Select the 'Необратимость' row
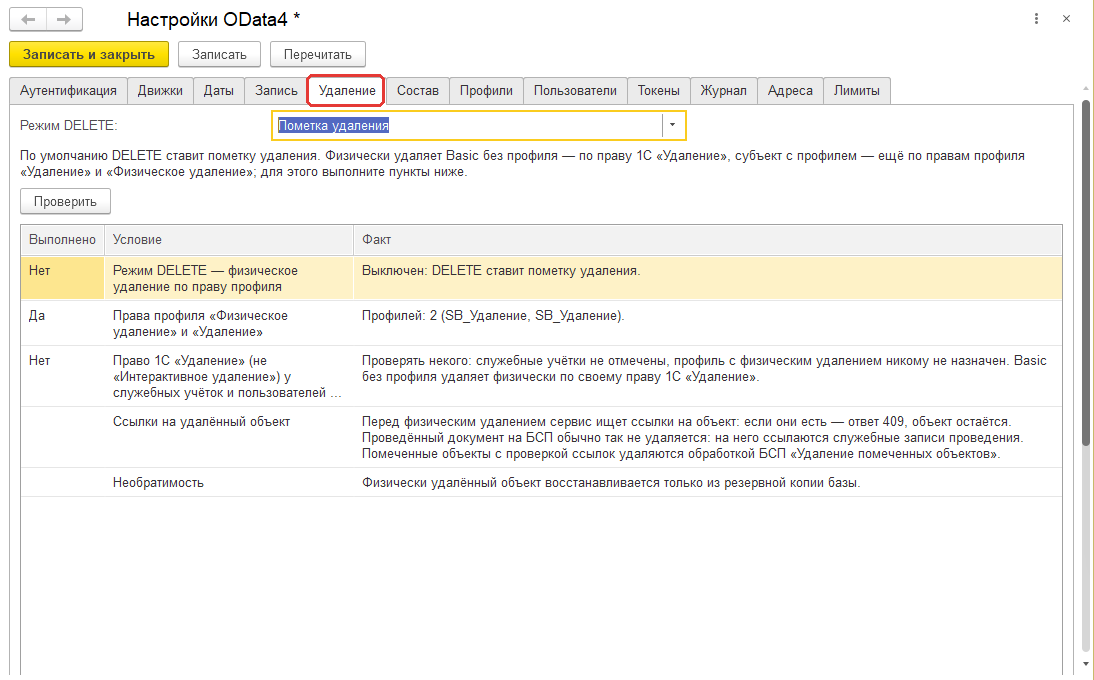The image size is (1094, 680). [x=541, y=483]
